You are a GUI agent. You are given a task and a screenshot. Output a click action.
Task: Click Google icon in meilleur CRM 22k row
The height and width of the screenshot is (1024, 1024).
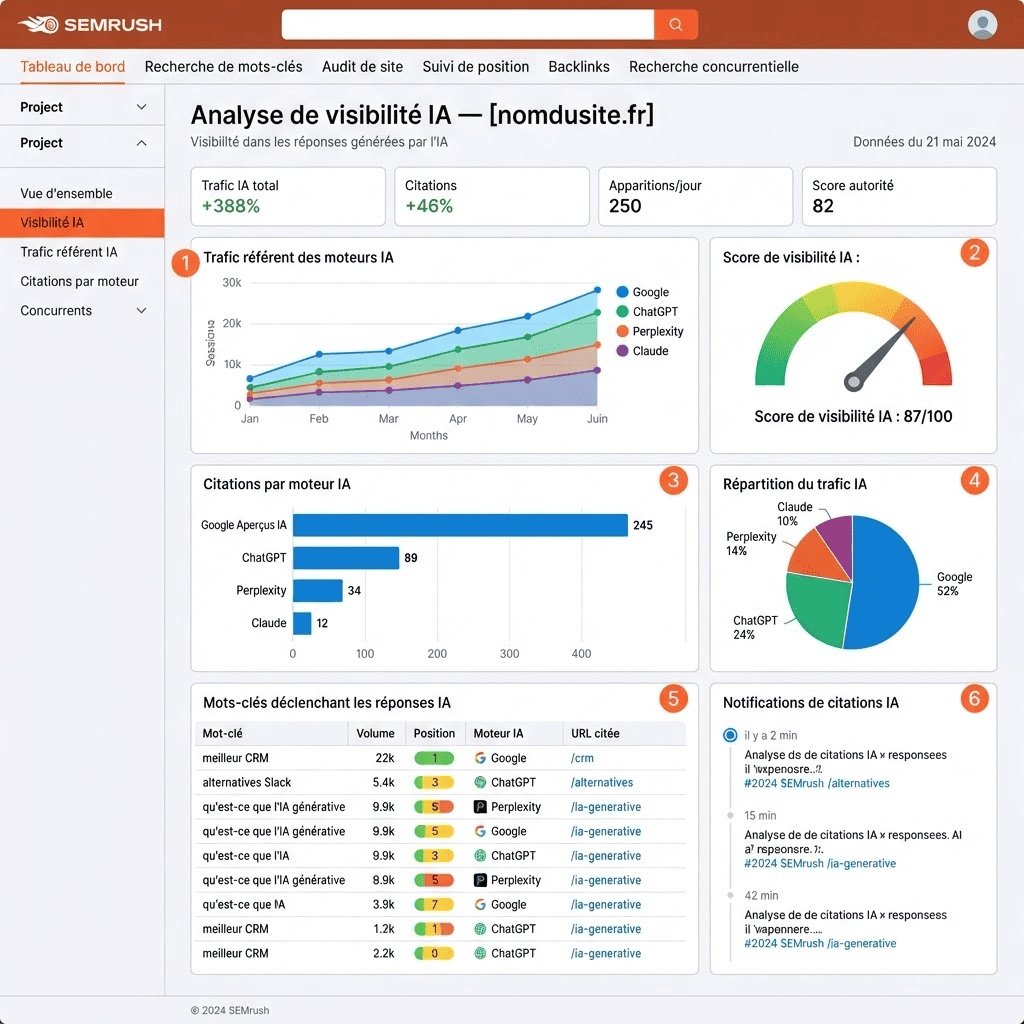point(480,758)
